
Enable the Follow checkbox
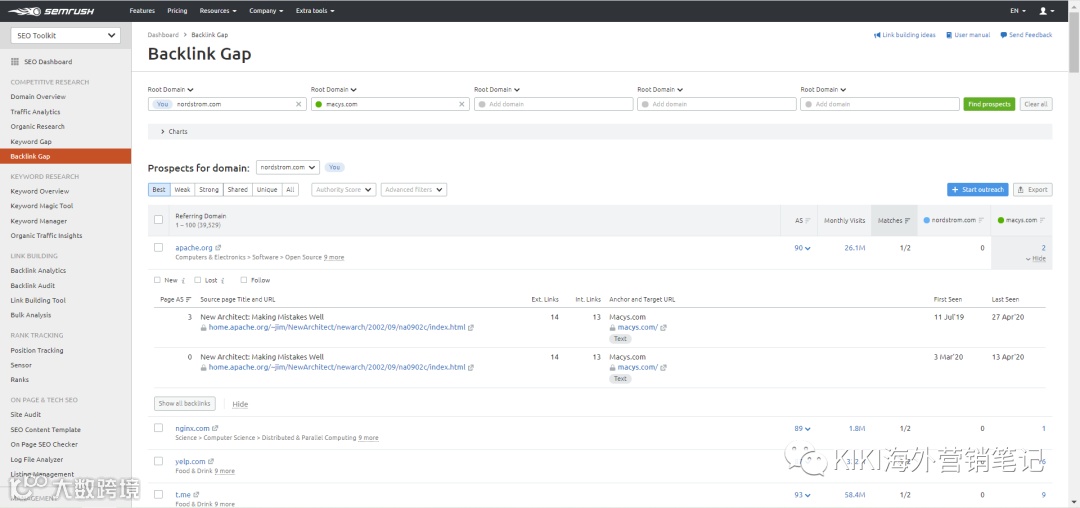coord(244,280)
